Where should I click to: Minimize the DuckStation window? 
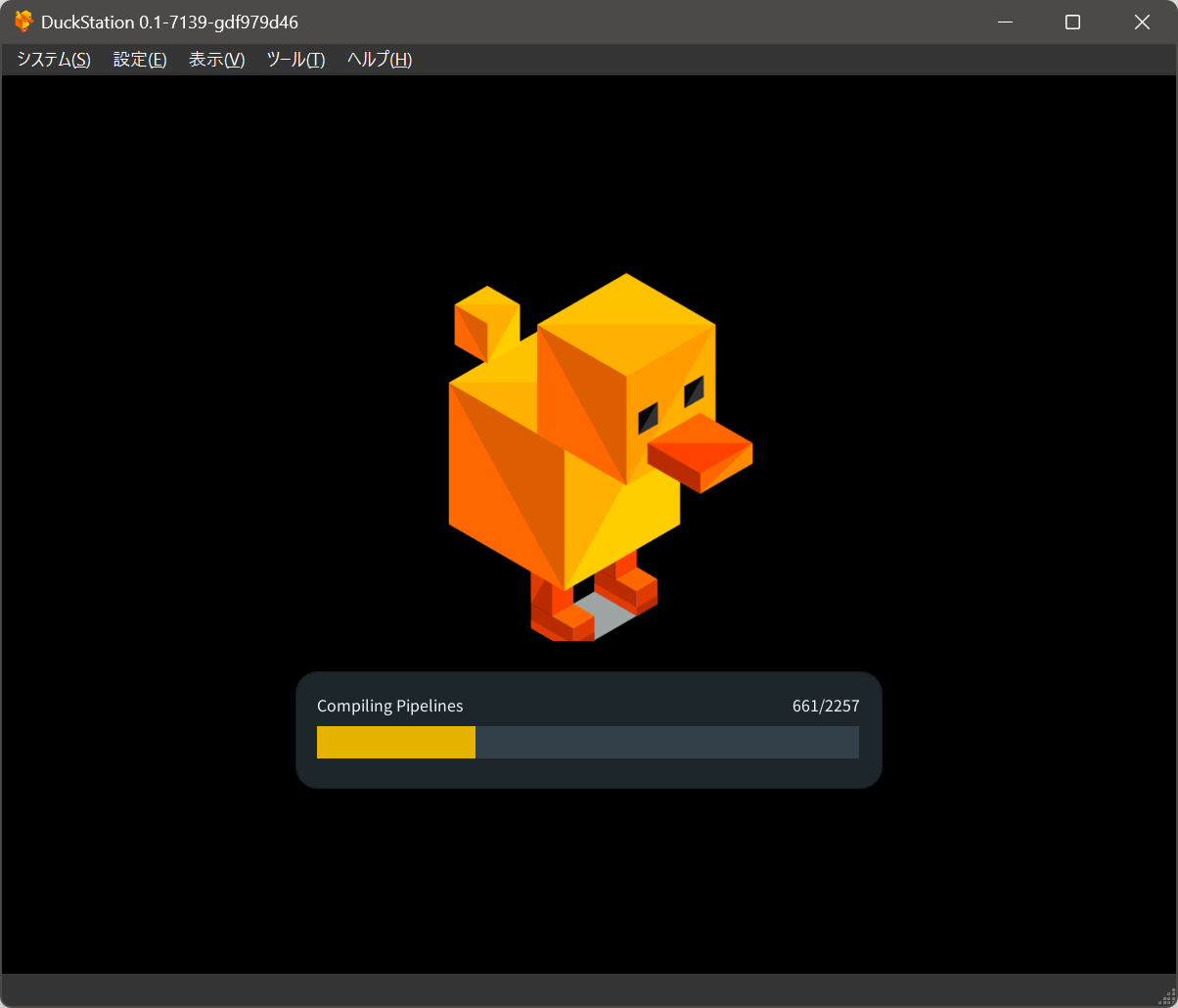1003,22
